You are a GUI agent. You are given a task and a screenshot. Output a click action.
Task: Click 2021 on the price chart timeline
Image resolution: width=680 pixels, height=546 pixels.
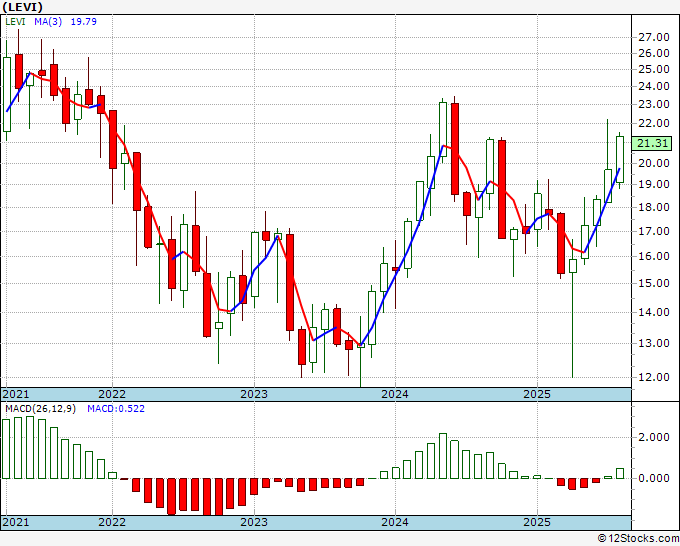point(16,394)
